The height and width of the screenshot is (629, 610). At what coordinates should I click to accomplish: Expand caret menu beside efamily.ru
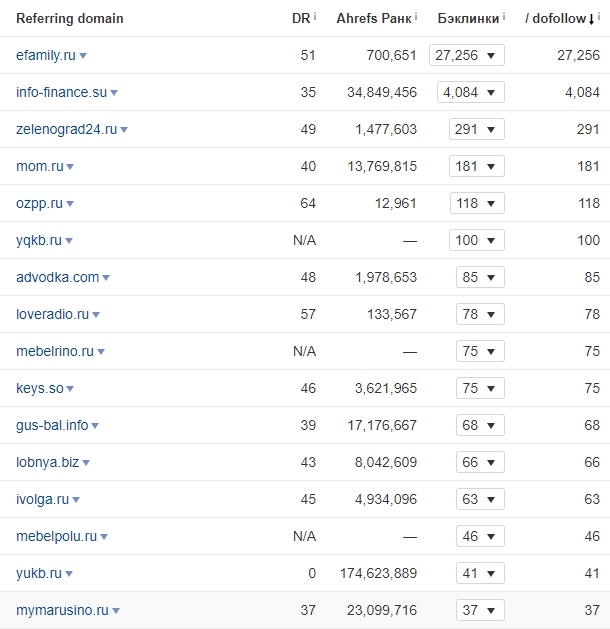tap(83, 56)
